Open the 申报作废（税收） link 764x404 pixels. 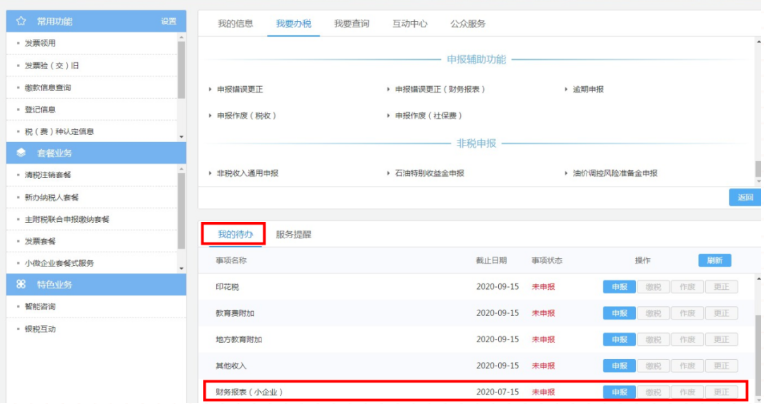click(247, 115)
